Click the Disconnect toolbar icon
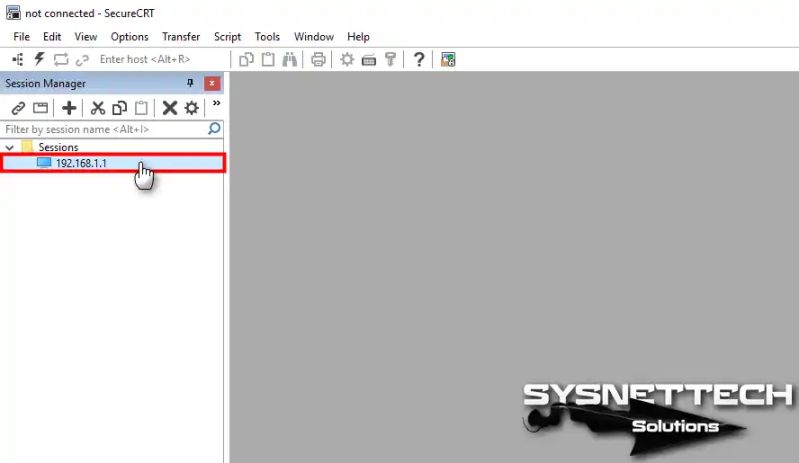The height and width of the screenshot is (463, 799). click(82, 60)
